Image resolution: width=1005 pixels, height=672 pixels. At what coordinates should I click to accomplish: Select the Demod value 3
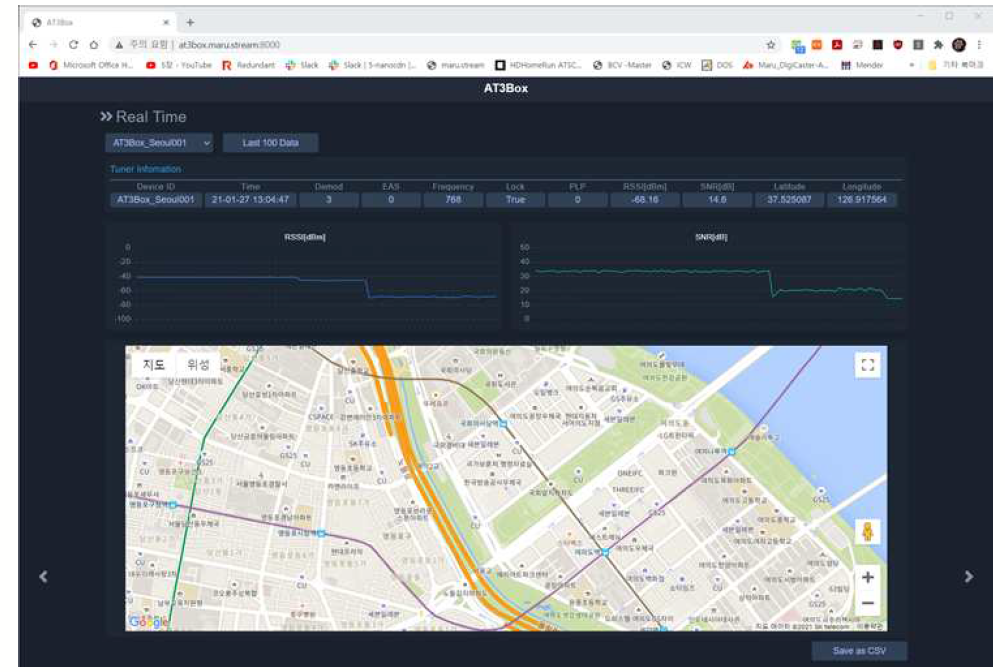click(329, 200)
